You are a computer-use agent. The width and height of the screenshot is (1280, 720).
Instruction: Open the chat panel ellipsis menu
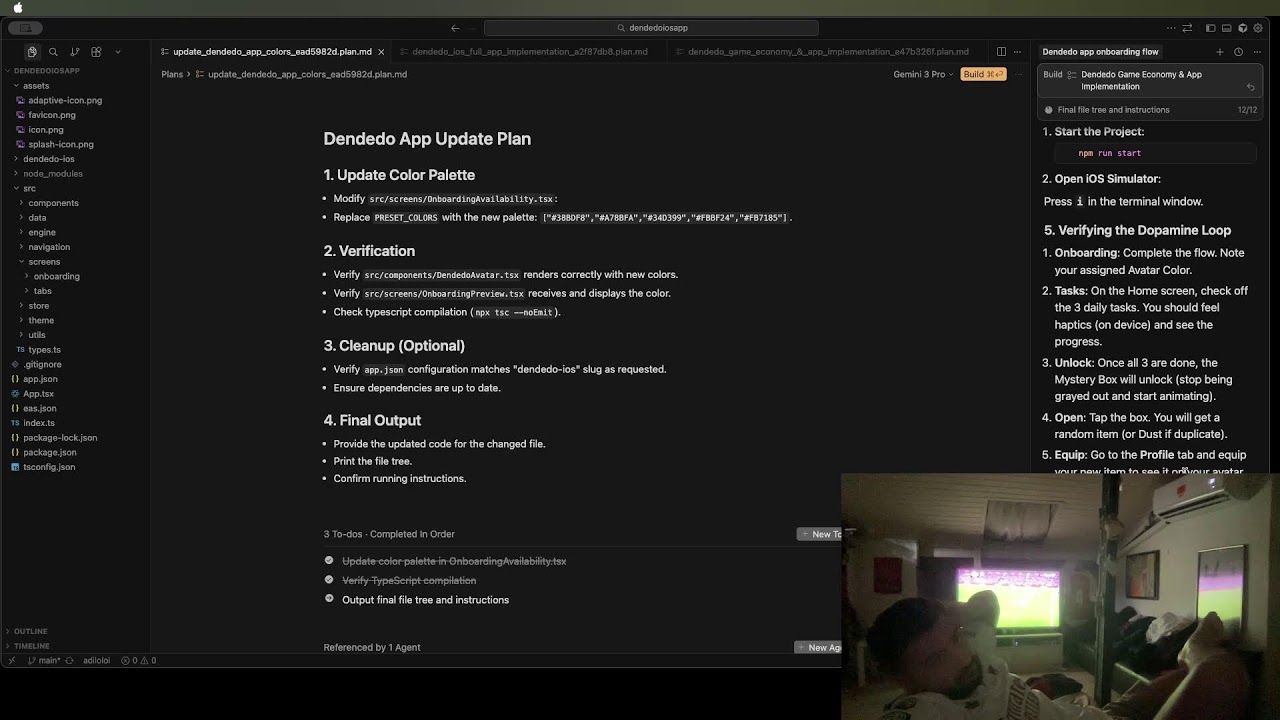pyautogui.click(x=1257, y=51)
